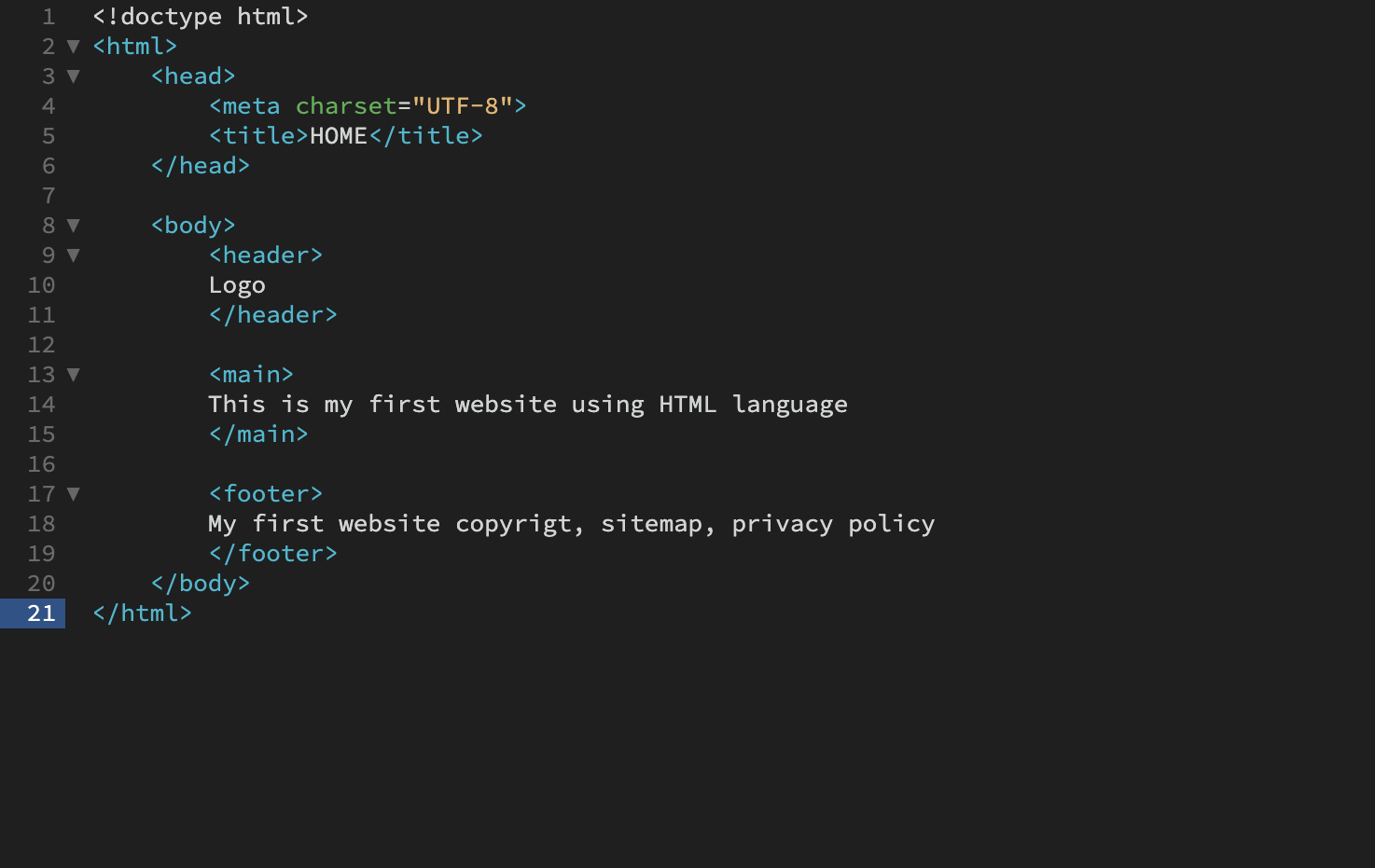Click the word language on line 14
Image resolution: width=1375 pixels, height=868 pixels.
click(x=790, y=405)
